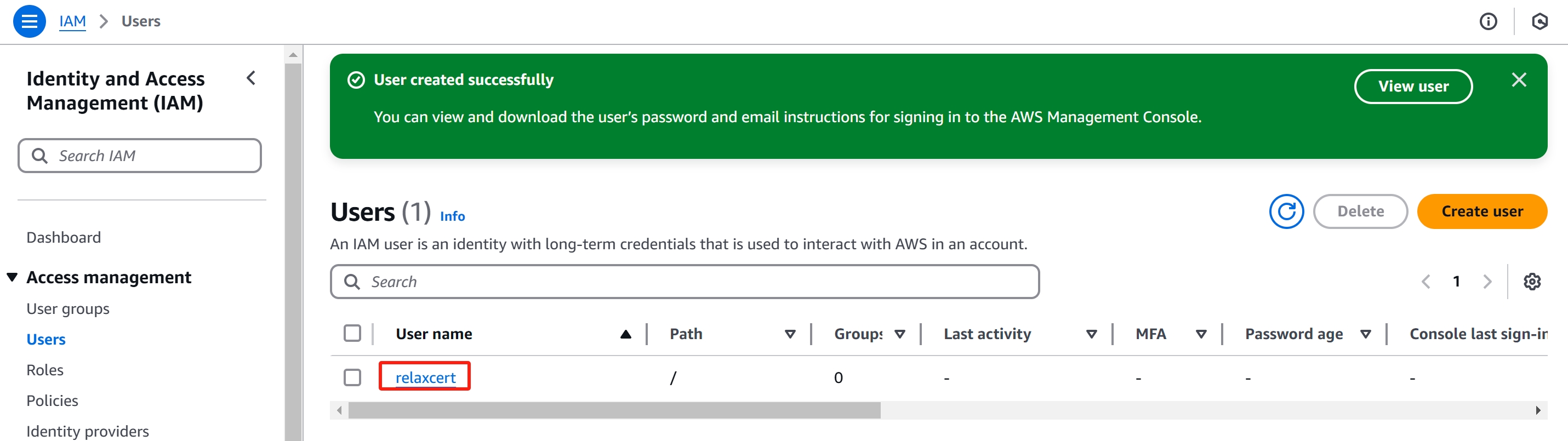Click the info circle icon at top right
This screenshot has height=441, width=1568.
tap(1487, 22)
